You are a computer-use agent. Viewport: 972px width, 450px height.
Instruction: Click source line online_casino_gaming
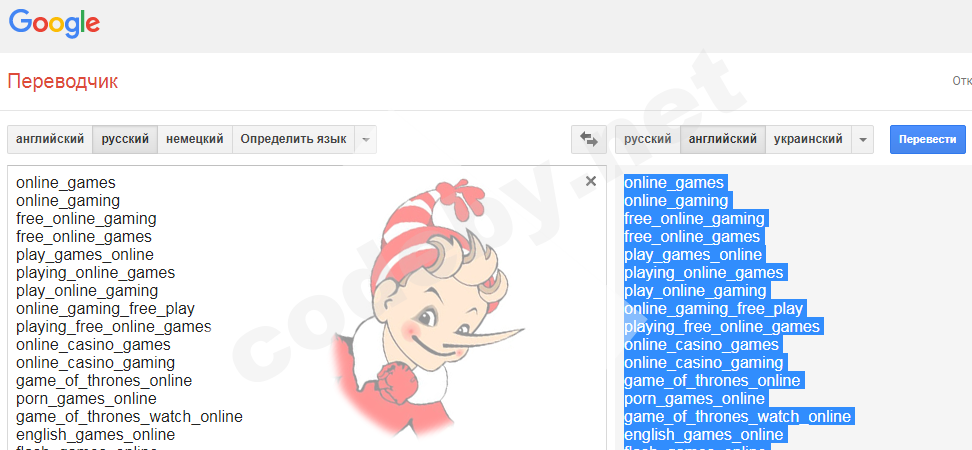(x=95, y=363)
